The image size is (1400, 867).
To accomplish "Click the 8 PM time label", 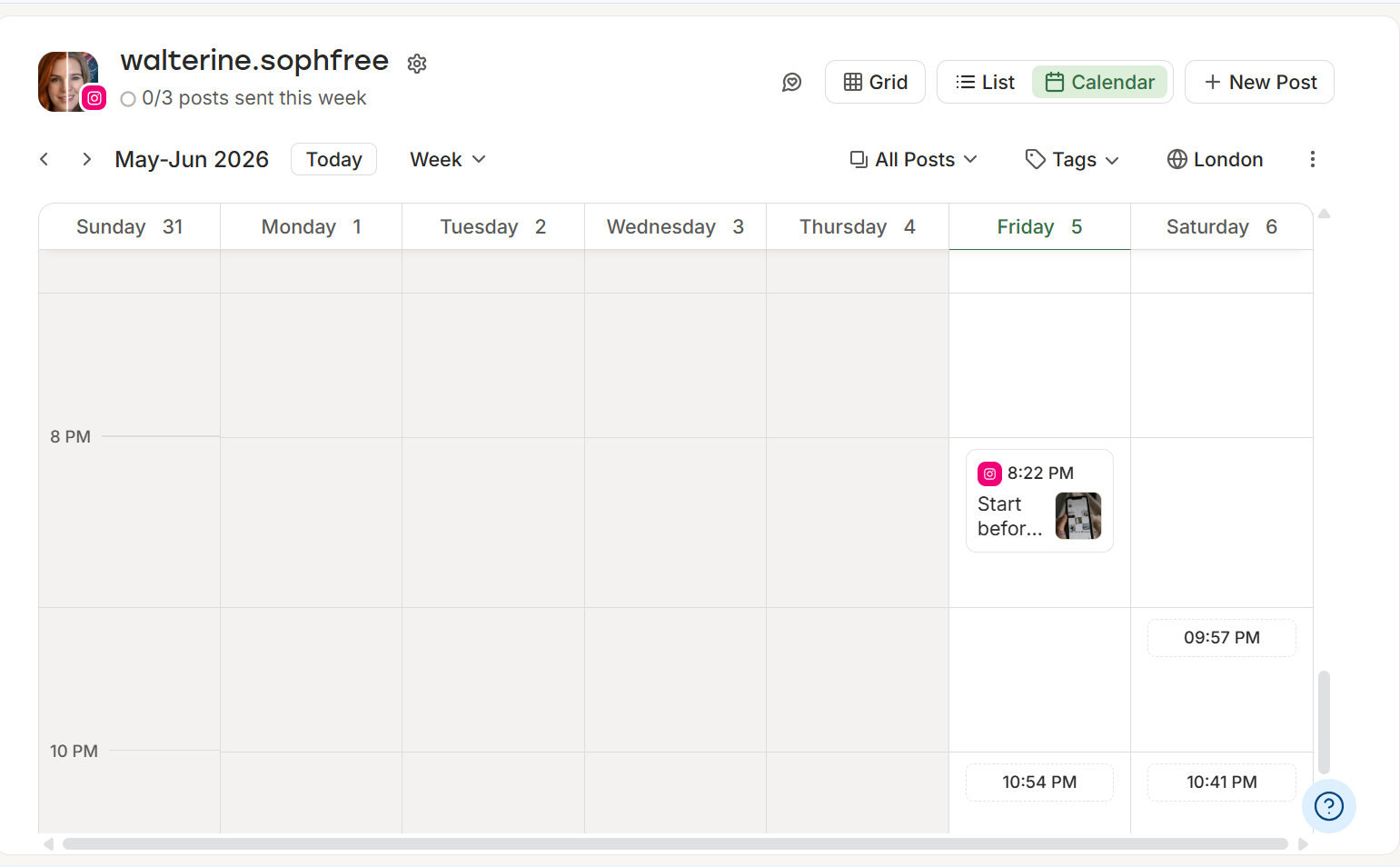I will point(70,437).
